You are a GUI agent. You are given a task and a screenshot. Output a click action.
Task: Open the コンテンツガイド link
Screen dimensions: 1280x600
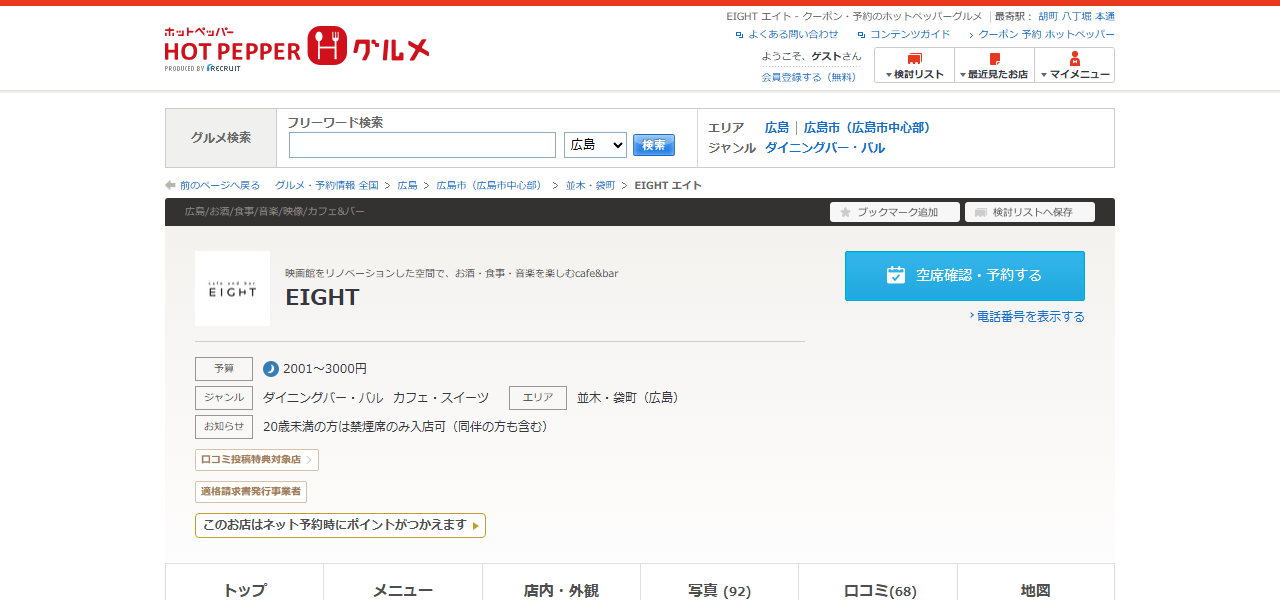[910, 34]
